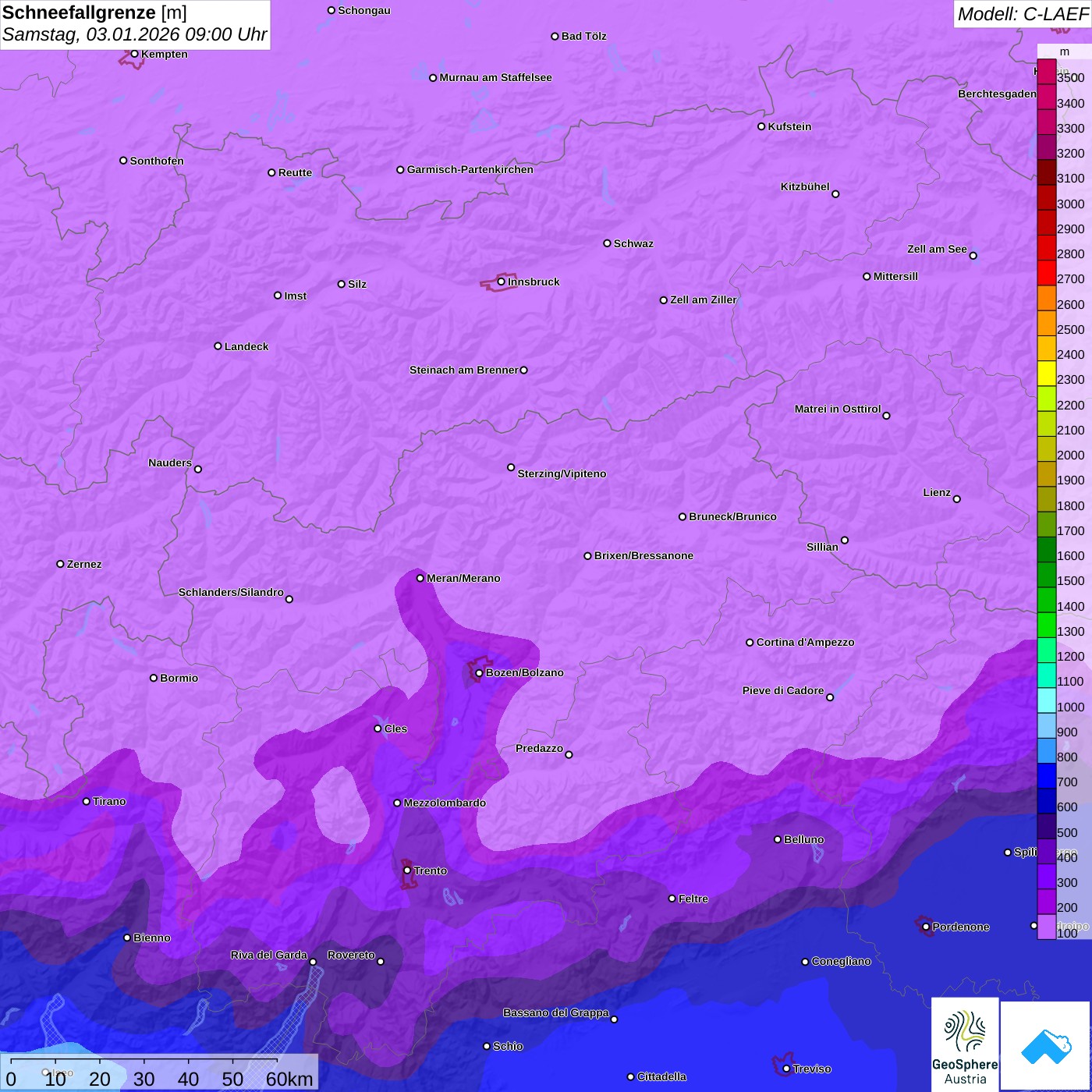Click the Steinach am Brenner label
The width and height of the screenshot is (1092, 1092).
[x=464, y=370]
